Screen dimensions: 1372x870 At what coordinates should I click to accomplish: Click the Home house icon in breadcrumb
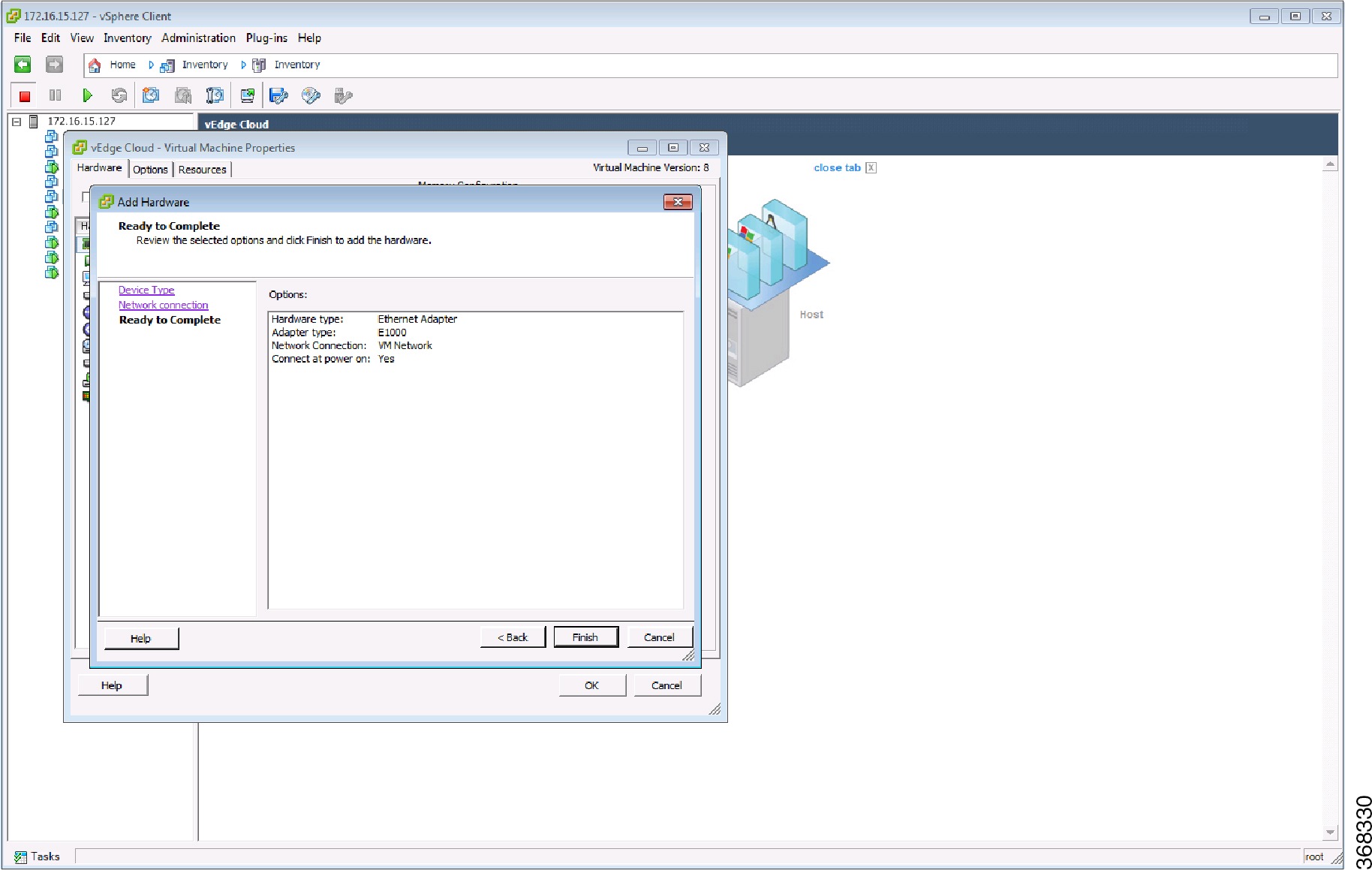pyautogui.click(x=95, y=65)
